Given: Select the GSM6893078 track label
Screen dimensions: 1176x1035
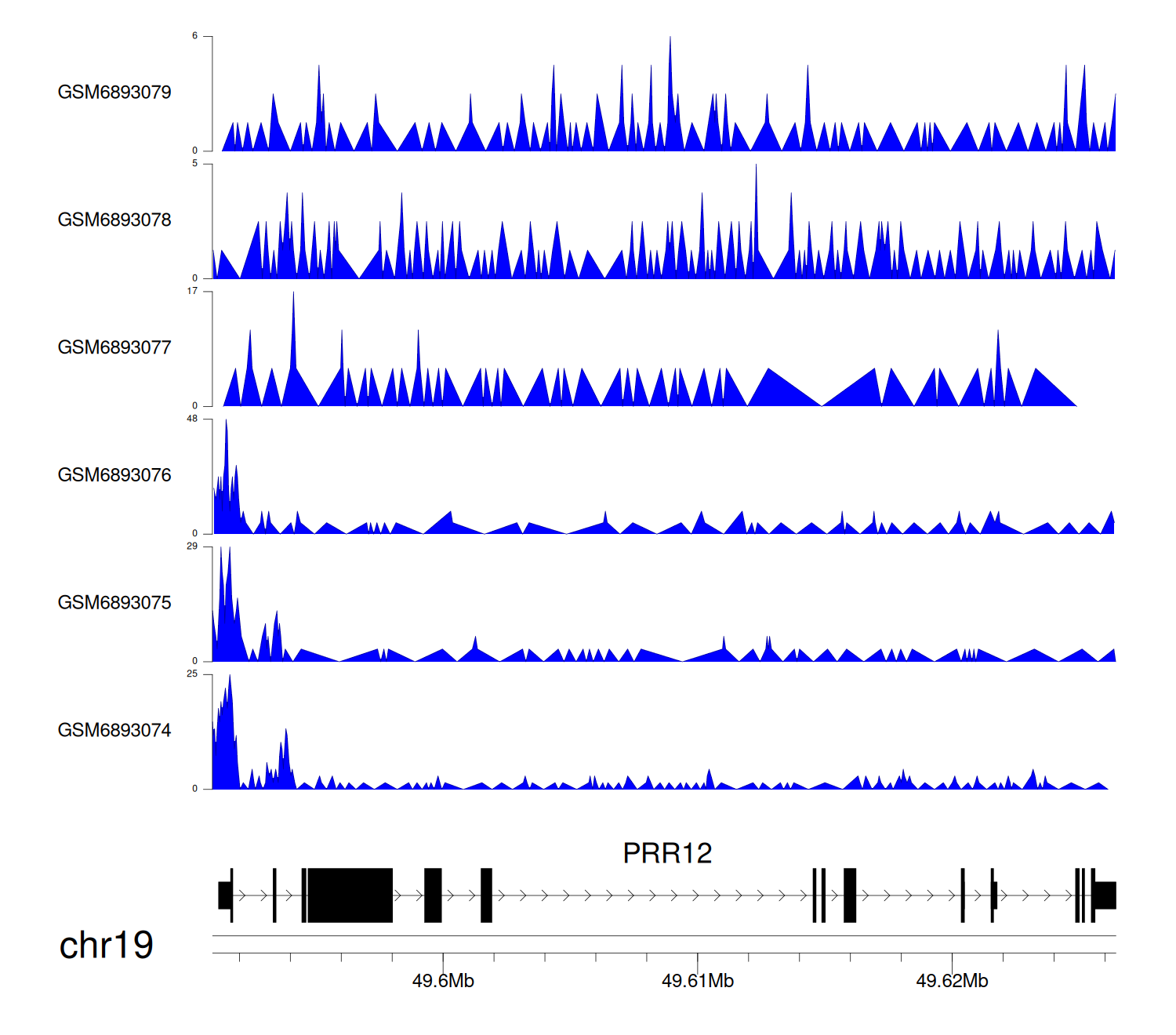Looking at the screenshot, I should (x=114, y=220).
